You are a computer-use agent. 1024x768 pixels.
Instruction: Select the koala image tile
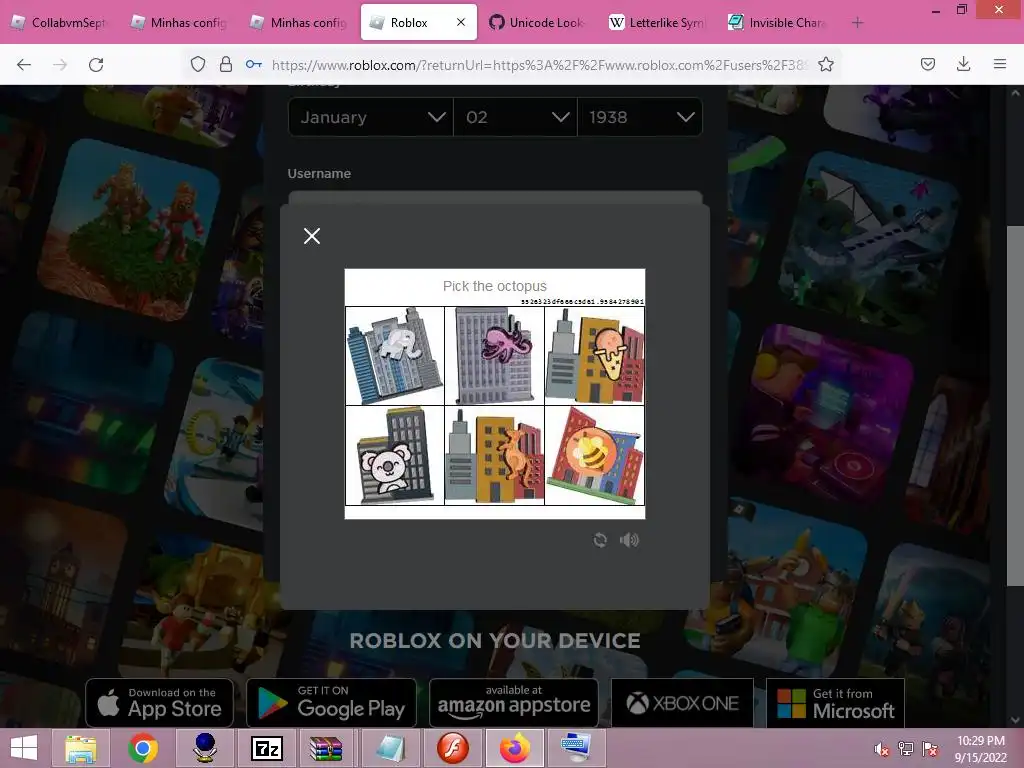pyautogui.click(x=394, y=455)
